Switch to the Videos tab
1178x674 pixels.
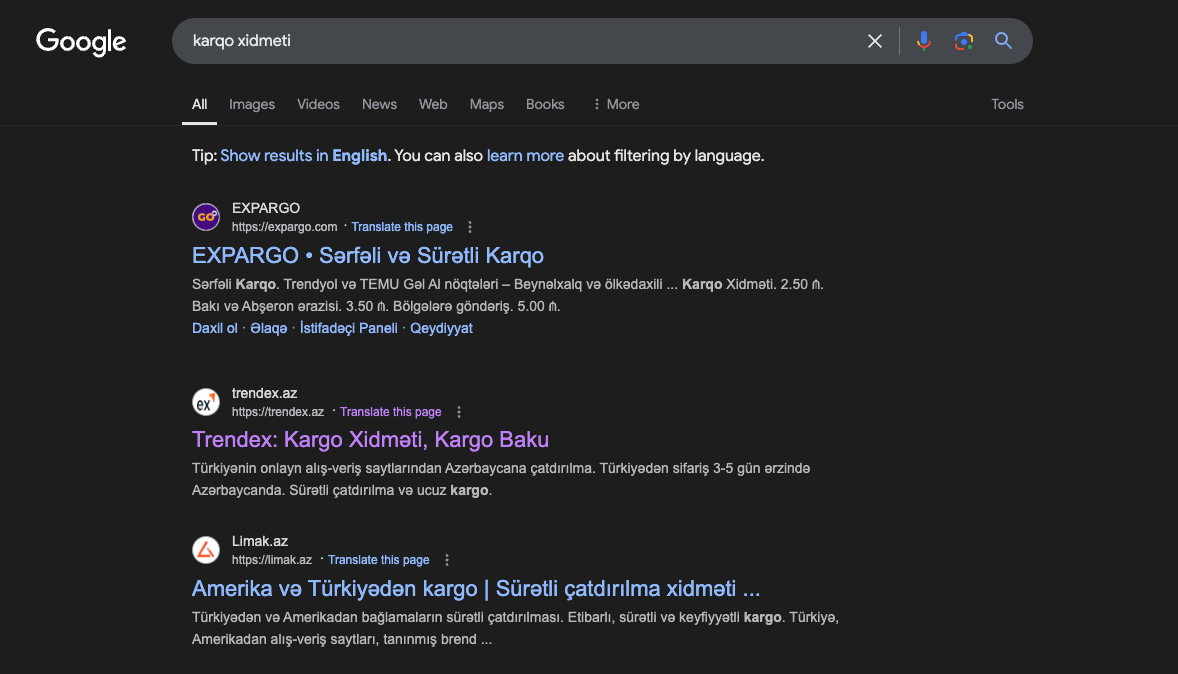pyautogui.click(x=318, y=104)
